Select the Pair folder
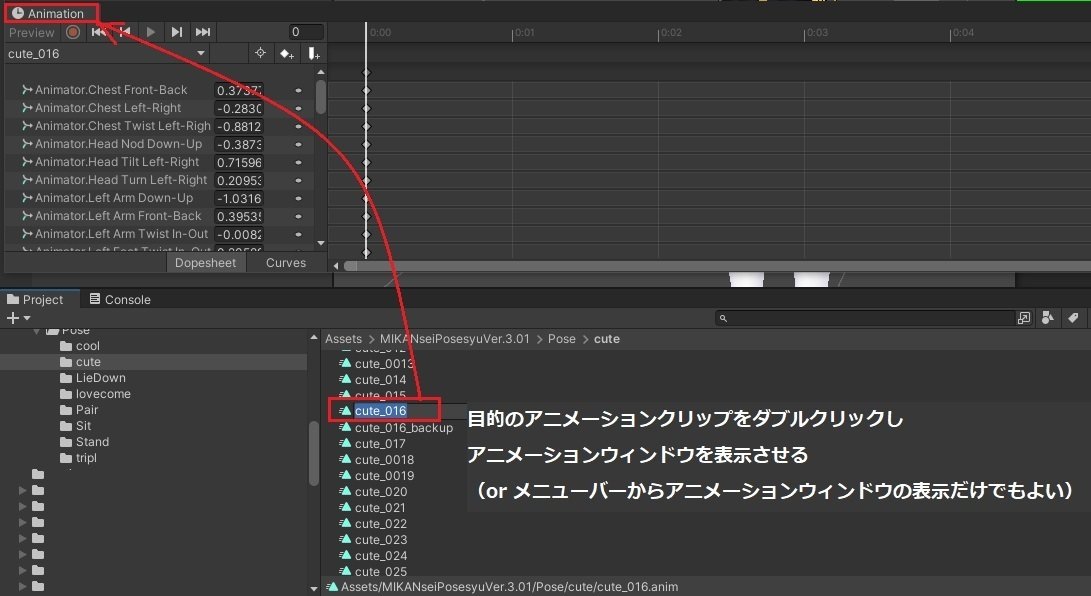 coord(79,410)
